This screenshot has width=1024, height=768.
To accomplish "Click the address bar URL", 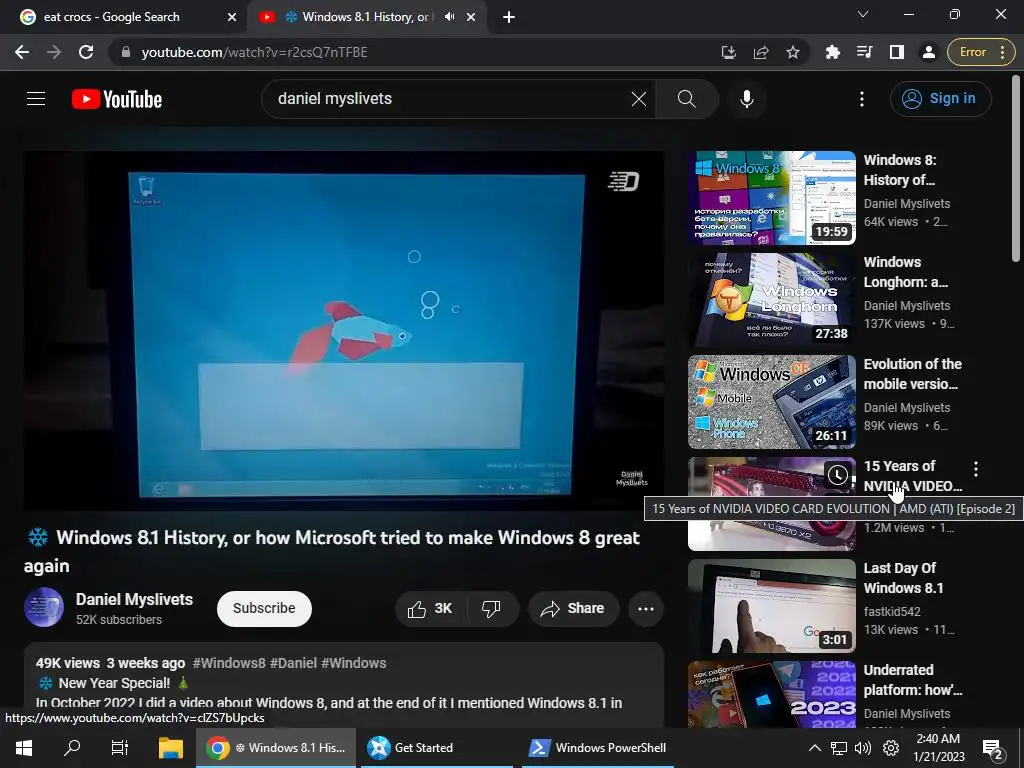I will click(255, 52).
